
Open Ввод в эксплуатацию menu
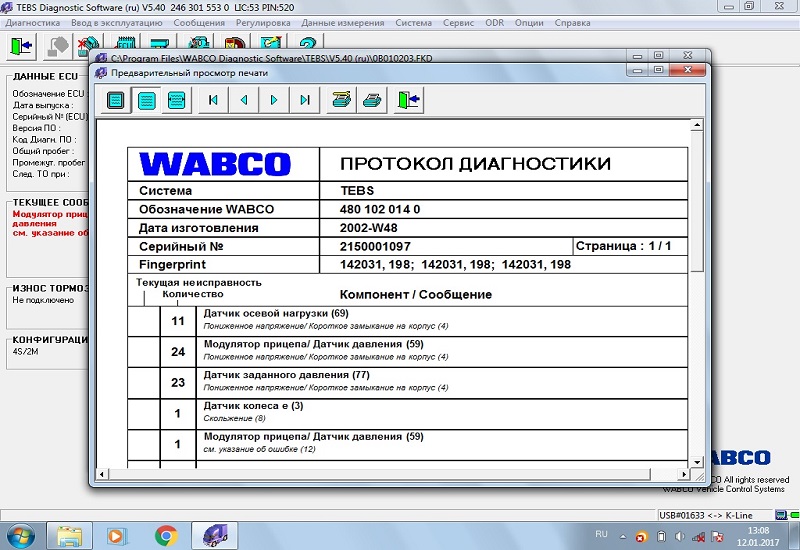click(117, 23)
